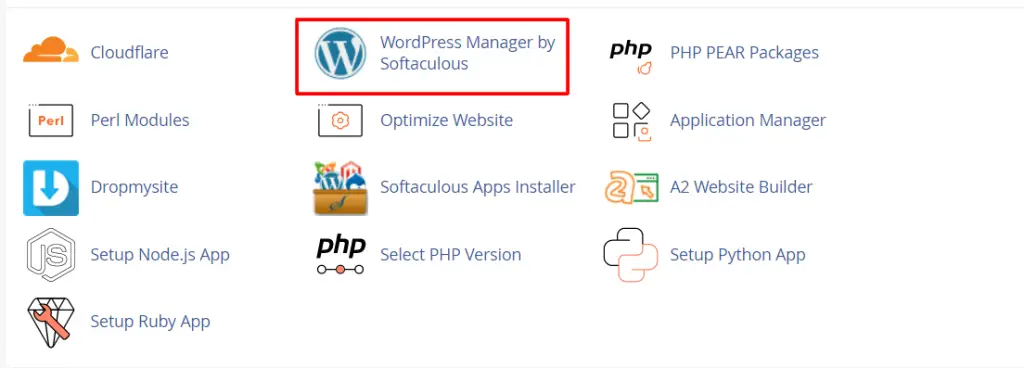Click the Cloudflare text link
The height and width of the screenshot is (368, 1024).
(x=129, y=52)
